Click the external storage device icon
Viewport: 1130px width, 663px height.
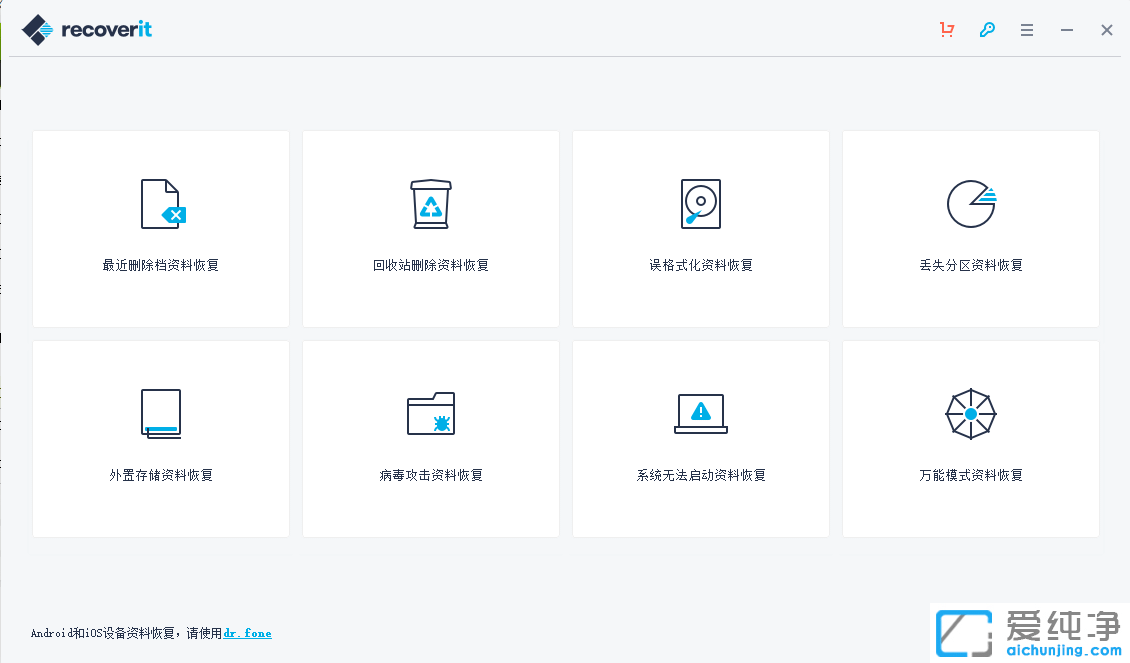(161, 414)
